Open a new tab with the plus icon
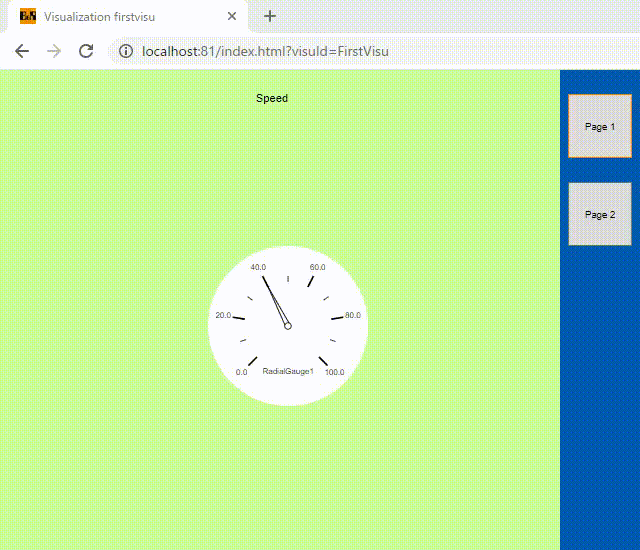 point(270,16)
